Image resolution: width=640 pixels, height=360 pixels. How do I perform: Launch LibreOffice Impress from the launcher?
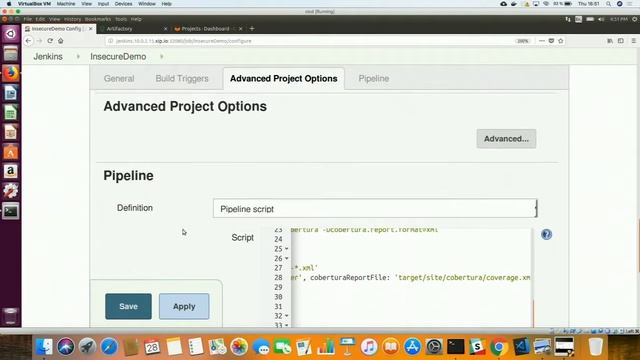pyautogui.click(x=11, y=133)
